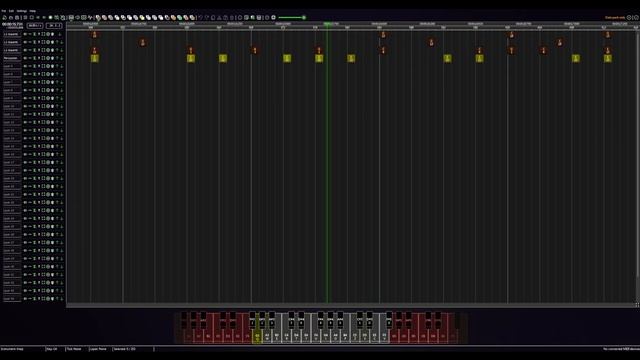Delete Layer 10 with its trash icon
640x360 pixels.
[x=52, y=106]
